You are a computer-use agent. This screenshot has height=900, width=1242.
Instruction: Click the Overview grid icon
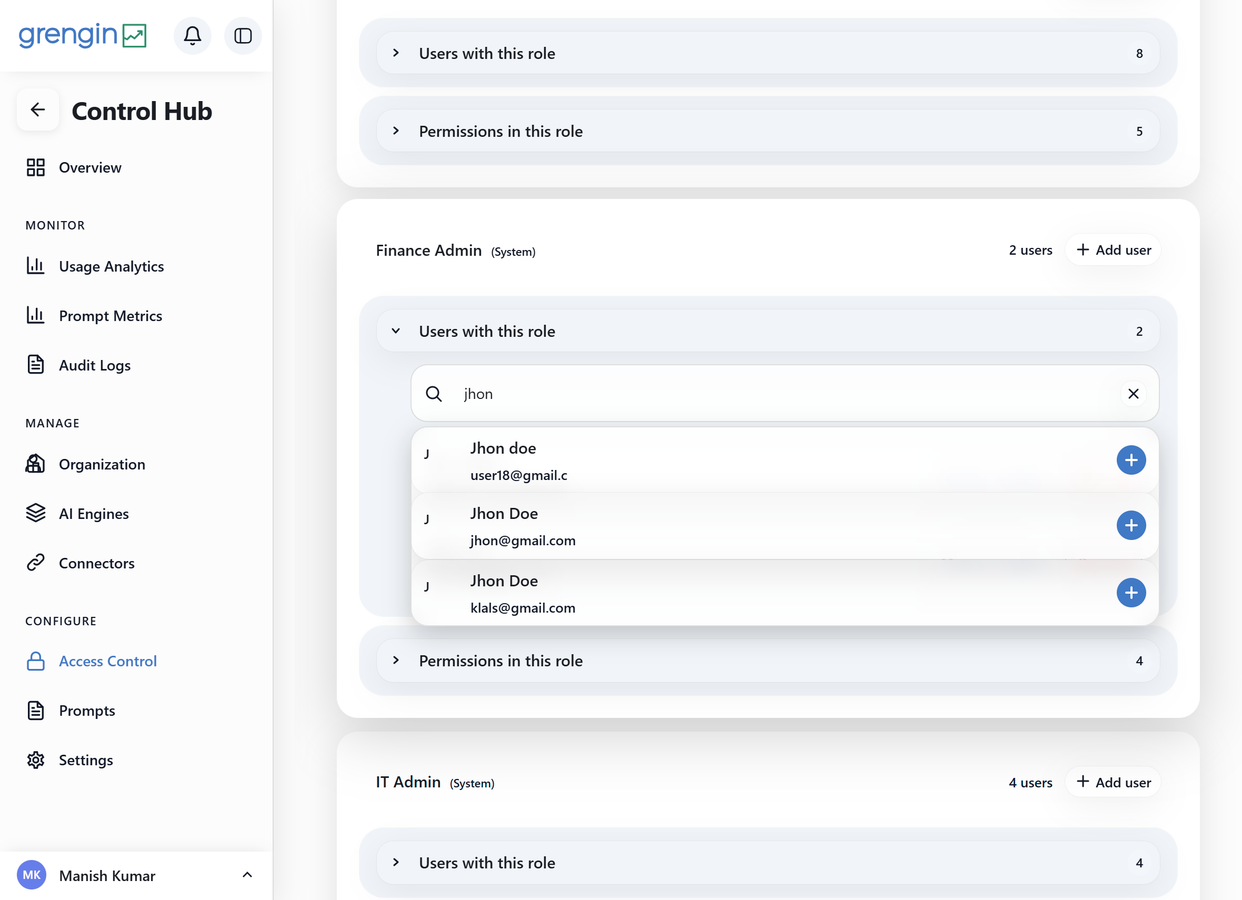point(36,167)
